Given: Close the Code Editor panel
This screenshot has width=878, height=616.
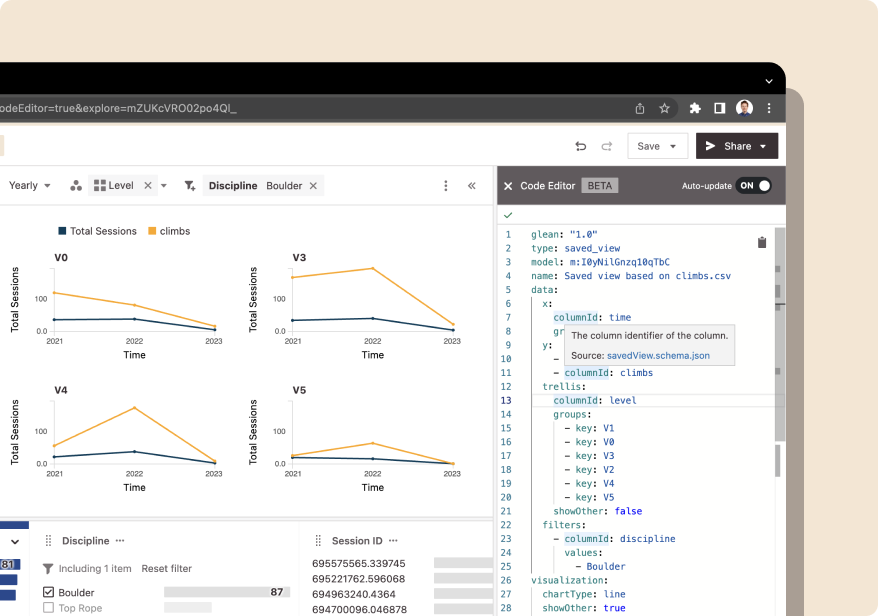Looking at the screenshot, I should [508, 186].
